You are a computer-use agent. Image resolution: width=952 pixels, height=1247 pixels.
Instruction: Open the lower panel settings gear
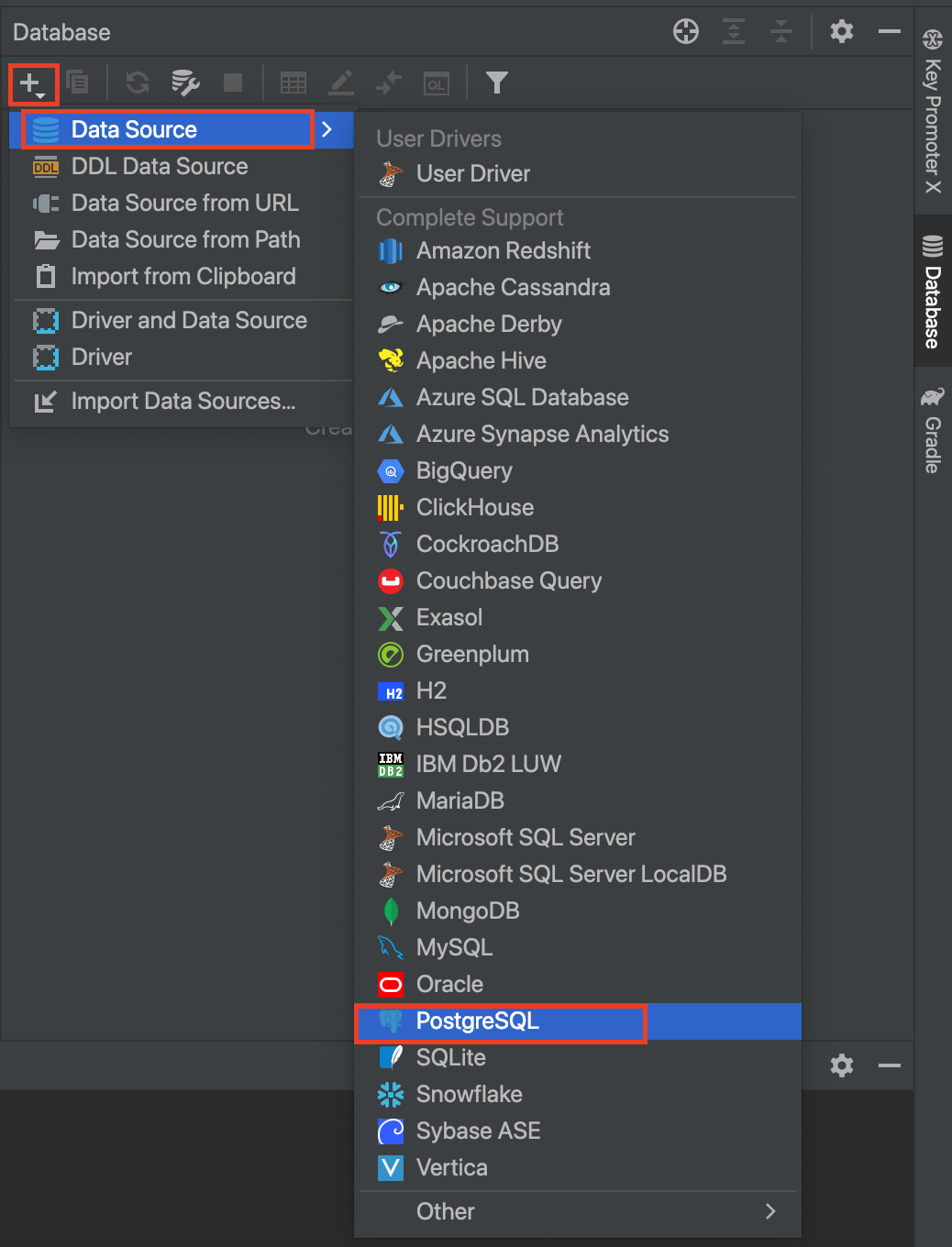(842, 1065)
